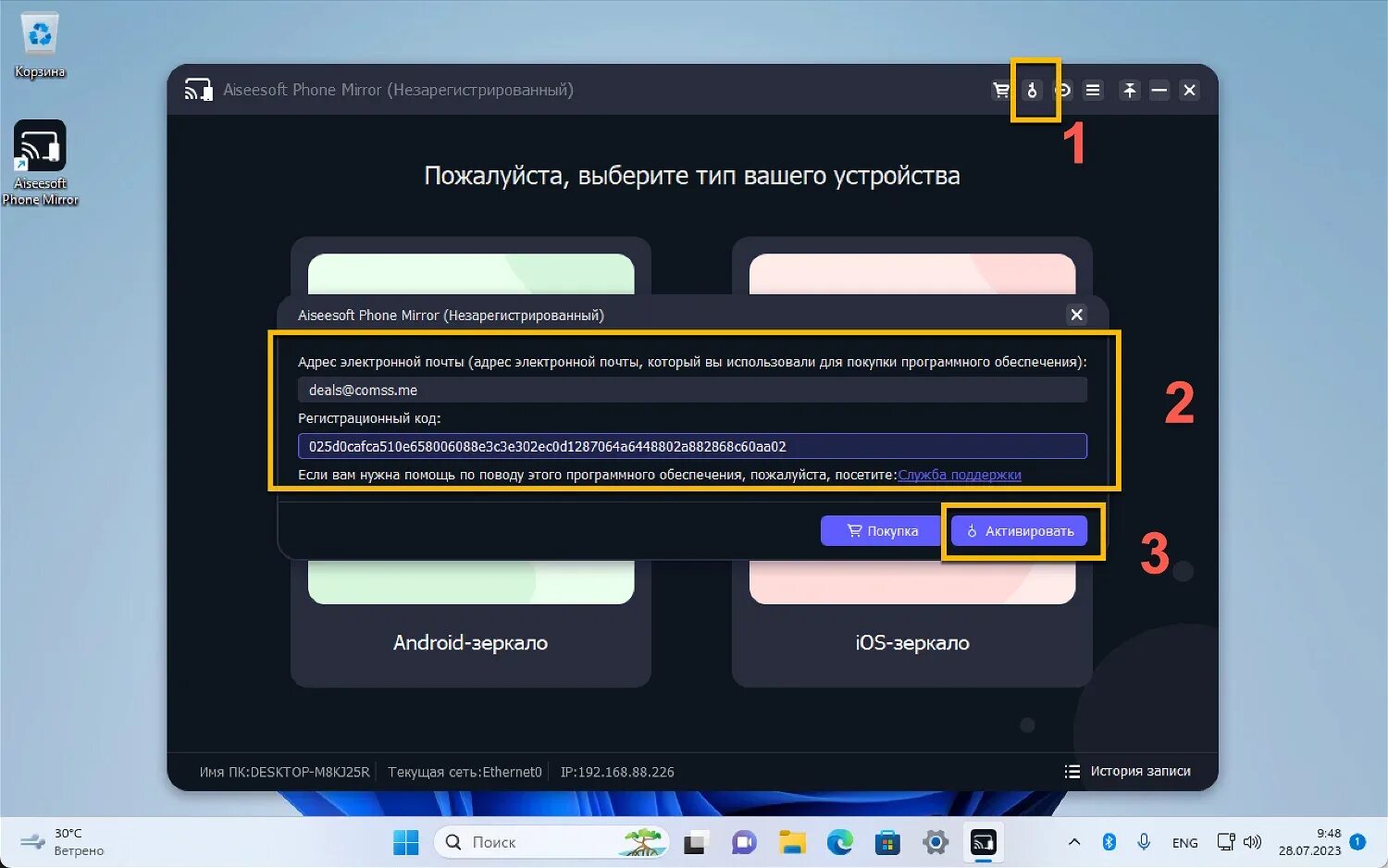1388x868 pixels.
Task: Click the key register icon in title bar
Action: [1033, 90]
